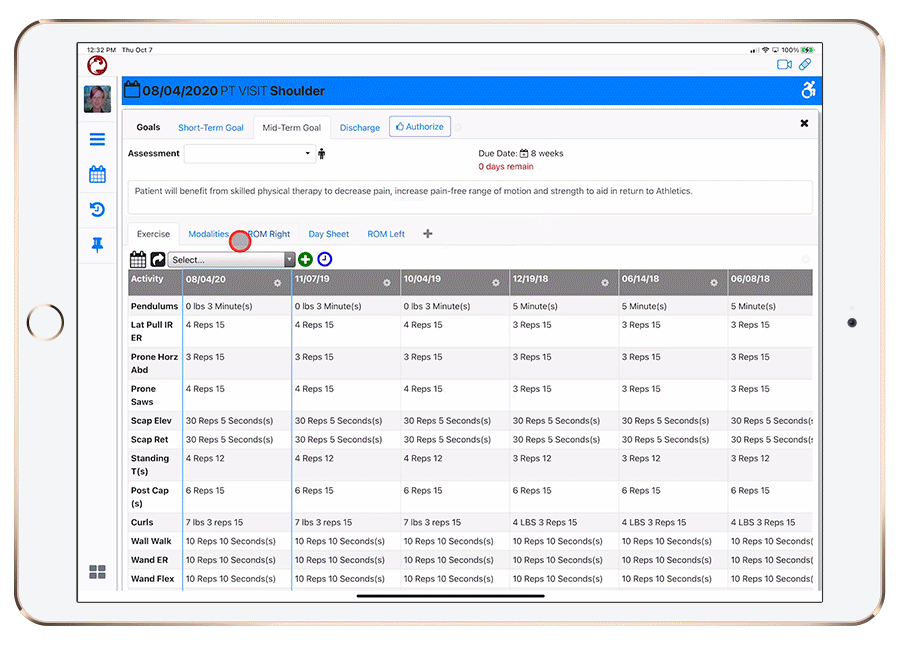The height and width of the screenshot is (647, 900).
Task: Open gear settings for 06/14/18 column
Action: [x=713, y=283]
